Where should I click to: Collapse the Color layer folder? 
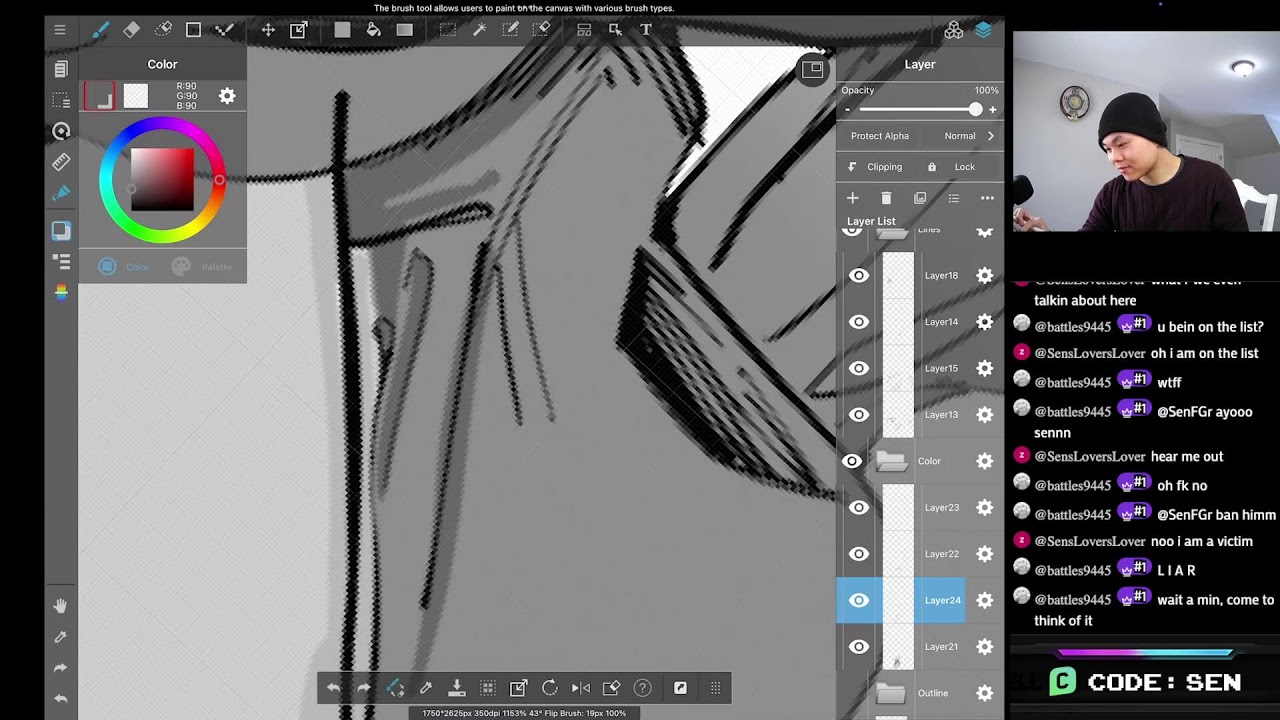pyautogui.click(x=891, y=461)
